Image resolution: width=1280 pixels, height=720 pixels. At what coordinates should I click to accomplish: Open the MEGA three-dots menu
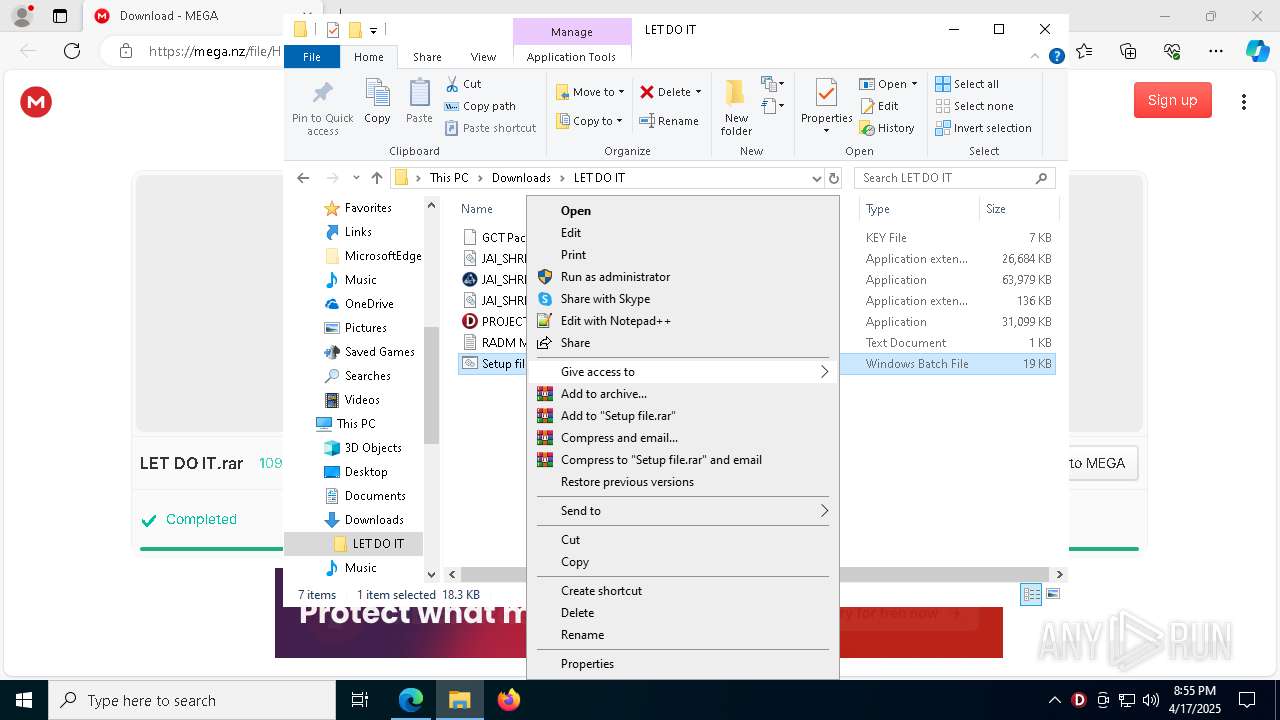point(1244,102)
